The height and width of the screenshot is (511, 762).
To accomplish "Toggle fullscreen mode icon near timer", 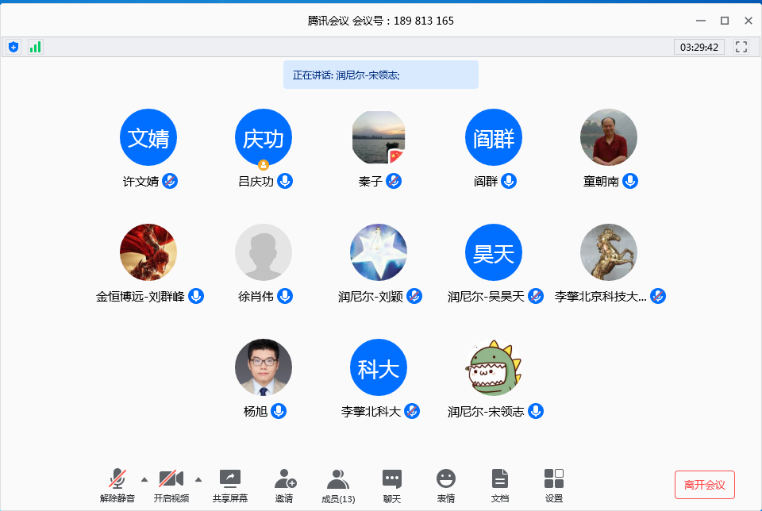I will click(741, 47).
